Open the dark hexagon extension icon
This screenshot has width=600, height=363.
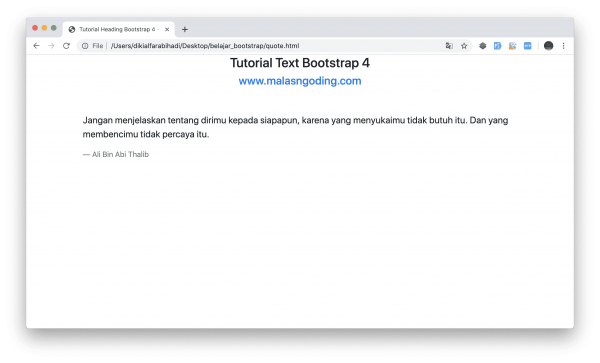pyautogui.click(x=483, y=46)
